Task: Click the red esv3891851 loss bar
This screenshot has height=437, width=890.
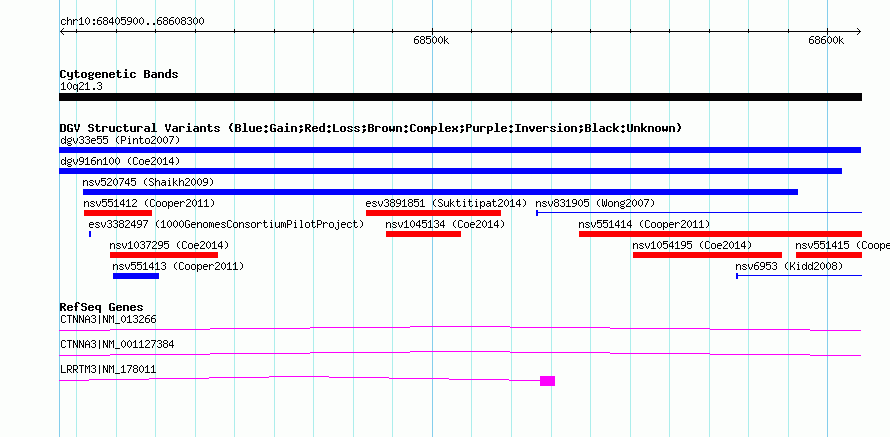Action: [x=434, y=213]
